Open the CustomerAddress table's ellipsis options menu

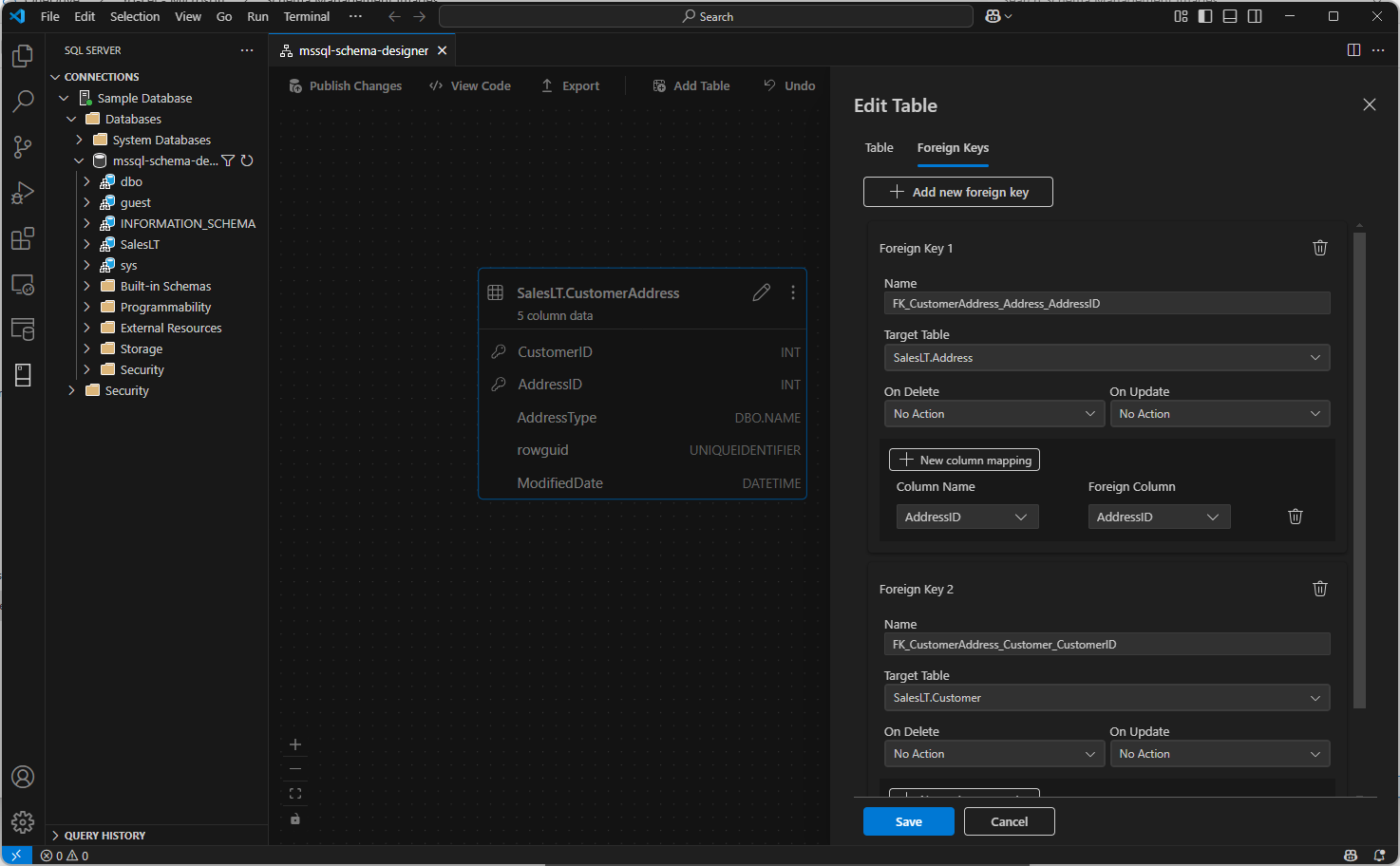tap(792, 292)
